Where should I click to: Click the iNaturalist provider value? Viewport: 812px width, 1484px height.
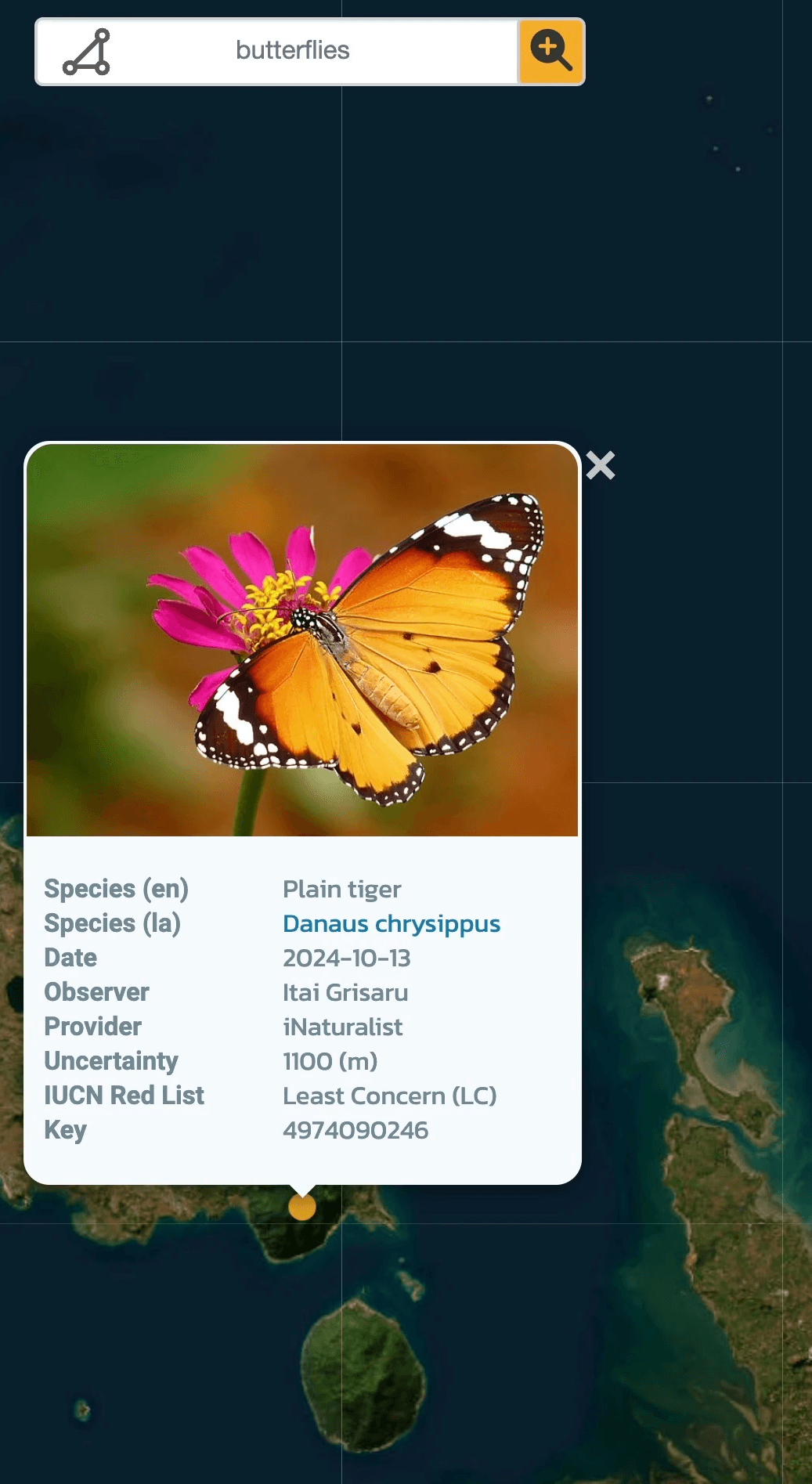[x=343, y=1027]
